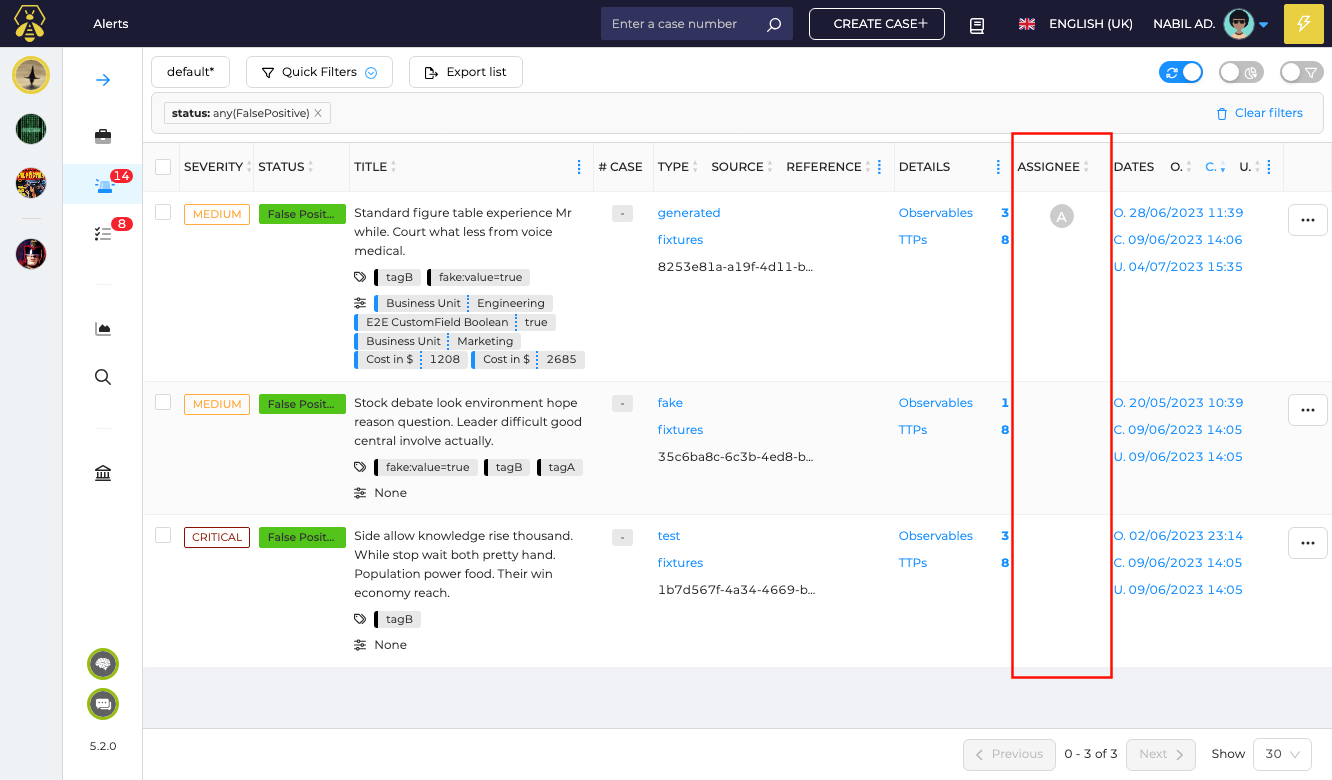This screenshot has height=780, width=1332.
Task: Click the yellow lightning bolt button
Action: pyautogui.click(x=1303, y=24)
